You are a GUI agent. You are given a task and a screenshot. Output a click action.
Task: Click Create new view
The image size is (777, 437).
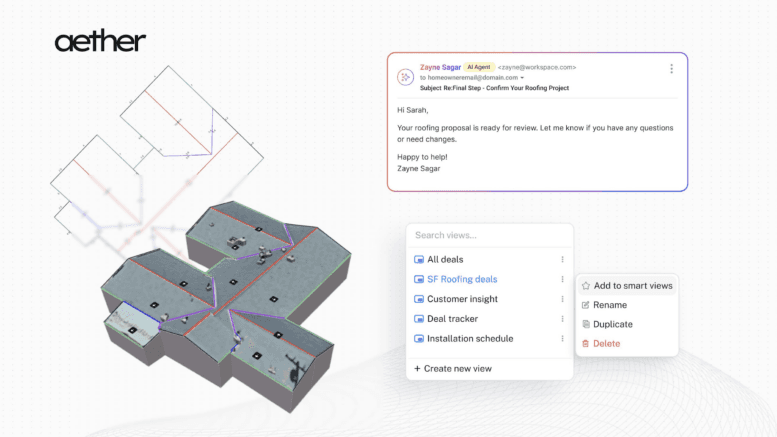453,369
